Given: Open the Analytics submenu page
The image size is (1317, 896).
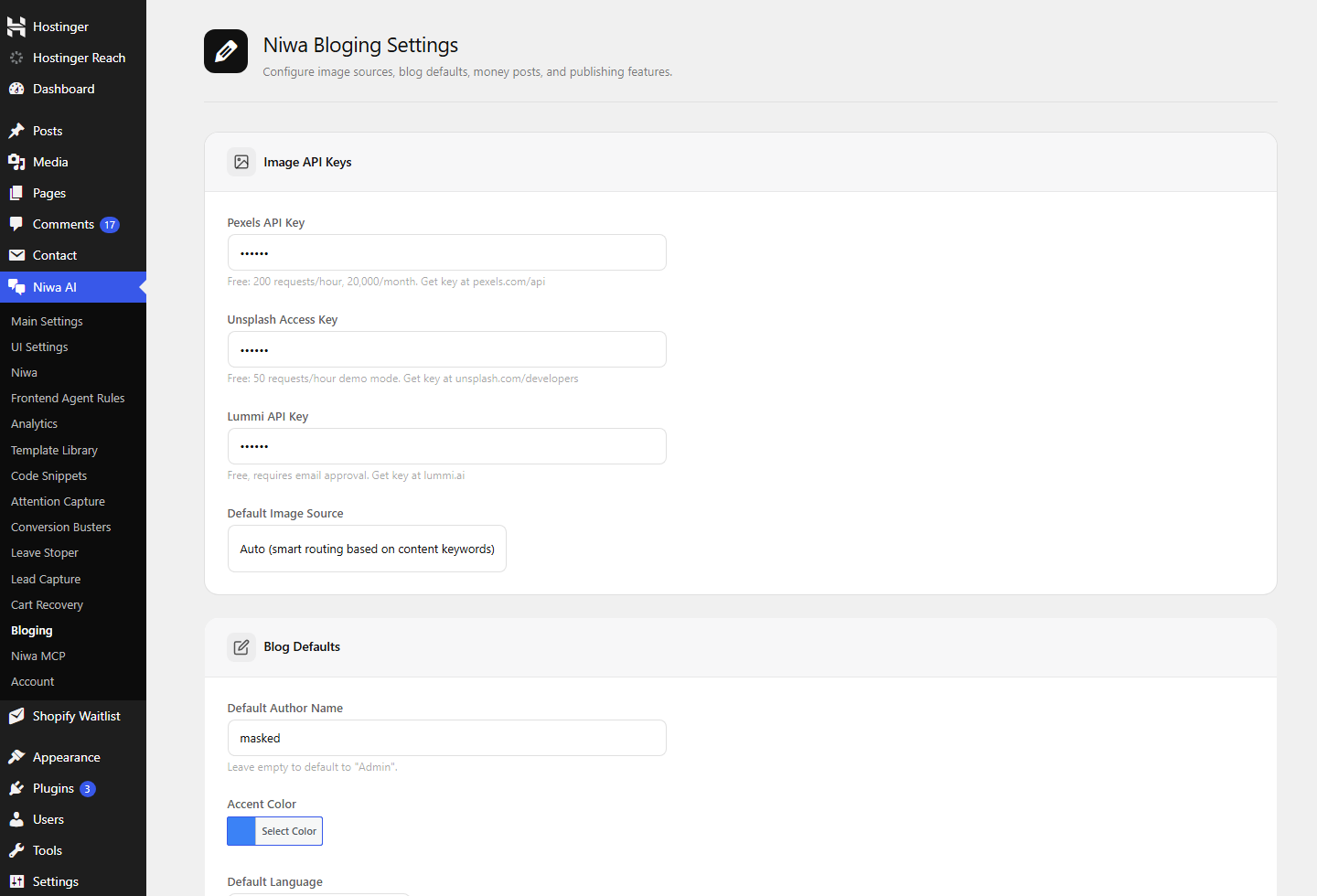Looking at the screenshot, I should coord(34,424).
